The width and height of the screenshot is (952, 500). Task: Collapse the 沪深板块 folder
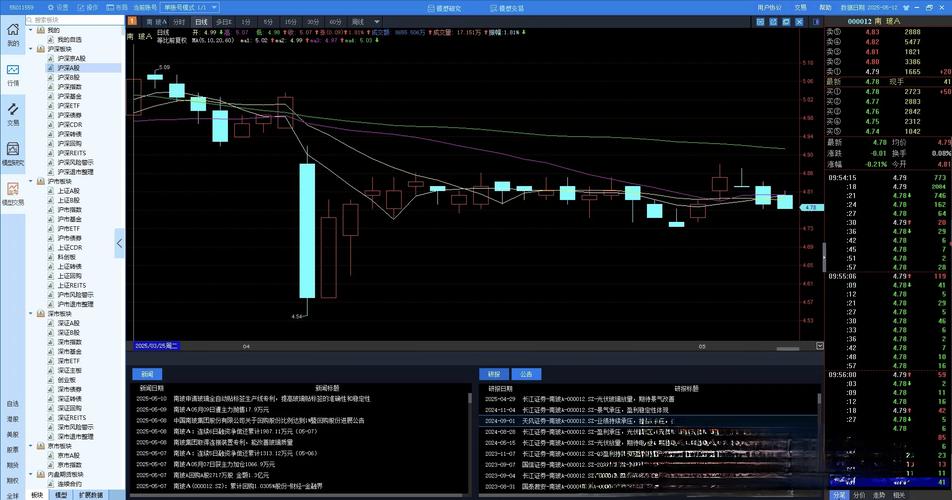pos(31,49)
